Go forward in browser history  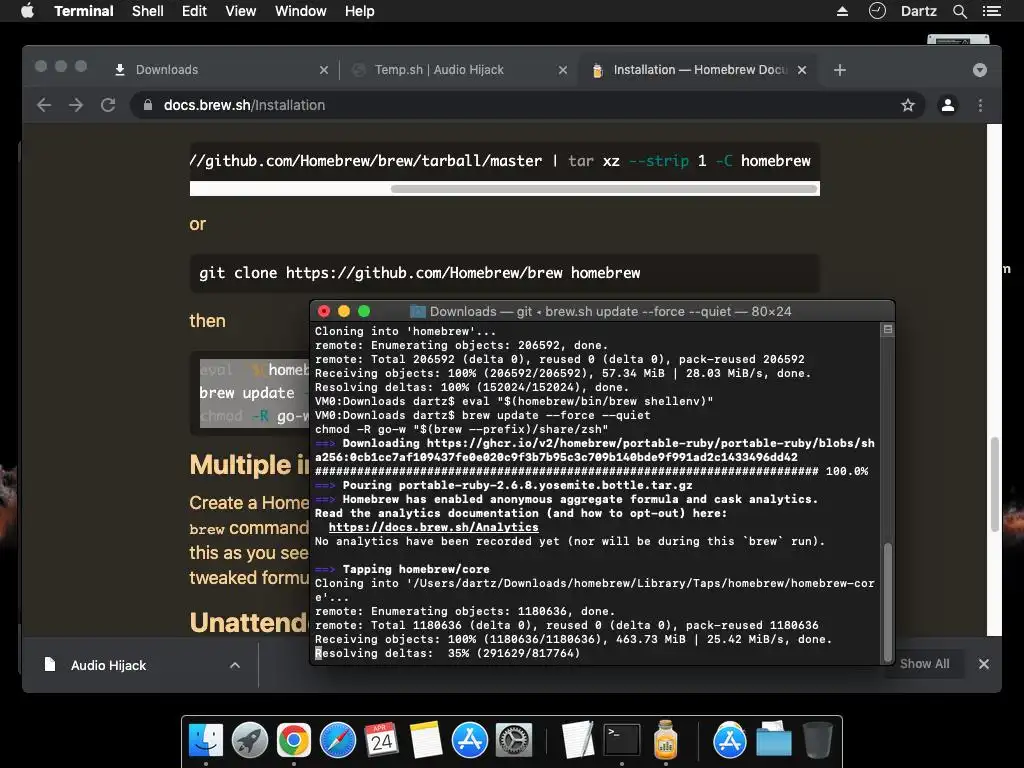tap(76, 105)
